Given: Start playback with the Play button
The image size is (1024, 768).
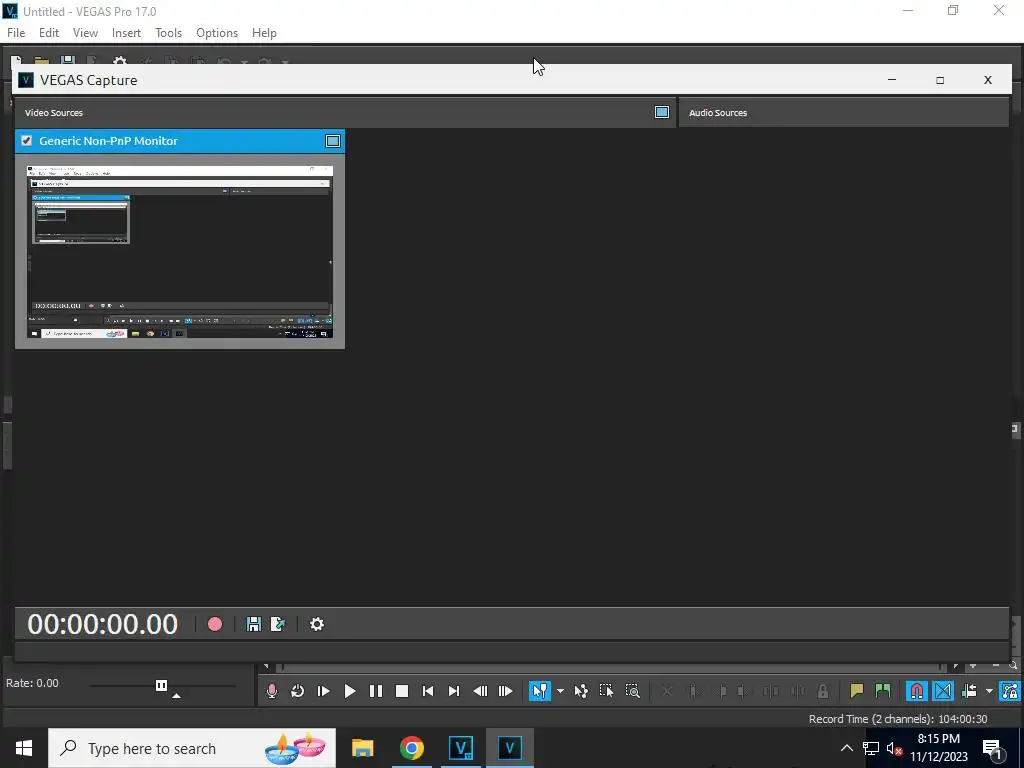Looking at the screenshot, I should coord(349,691).
